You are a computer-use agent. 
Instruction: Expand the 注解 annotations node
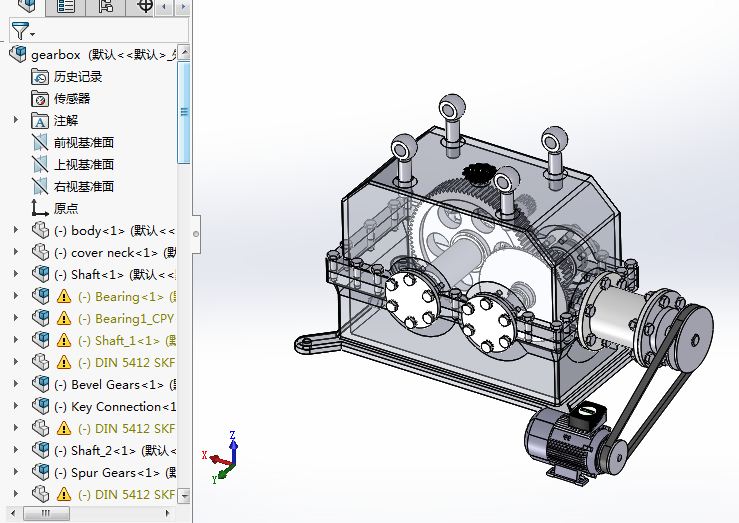pyautogui.click(x=15, y=120)
